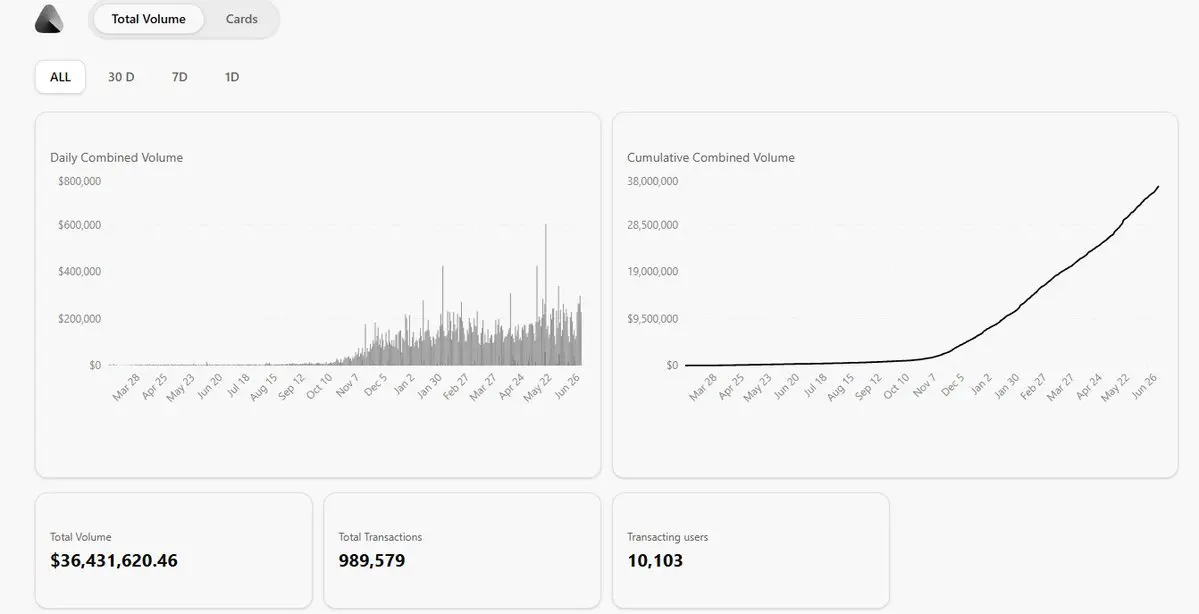The height and width of the screenshot is (614, 1199).
Task: Click the Daily Combined Volume chart title
Action: [x=116, y=158]
